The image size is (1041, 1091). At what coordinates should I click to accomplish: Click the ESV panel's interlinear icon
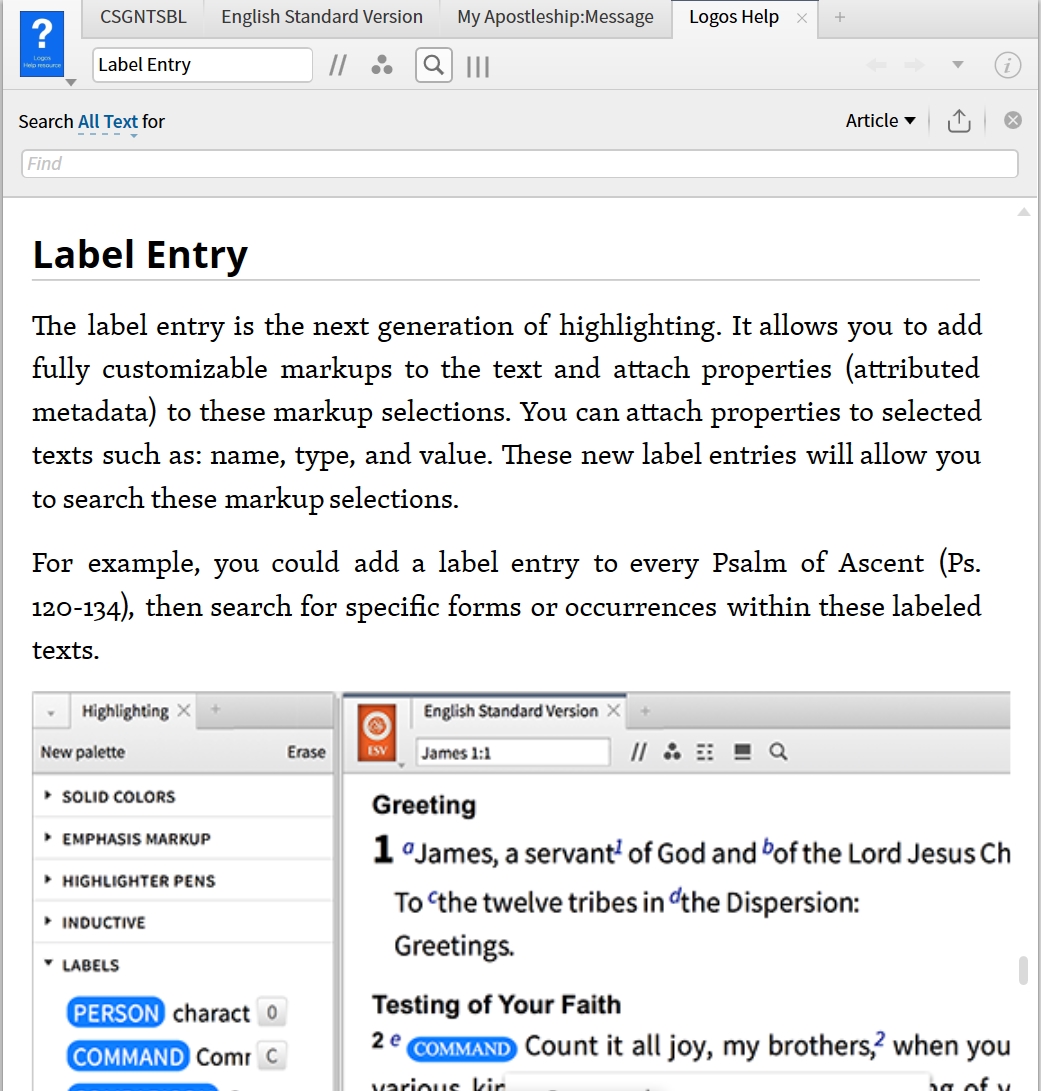pos(705,752)
